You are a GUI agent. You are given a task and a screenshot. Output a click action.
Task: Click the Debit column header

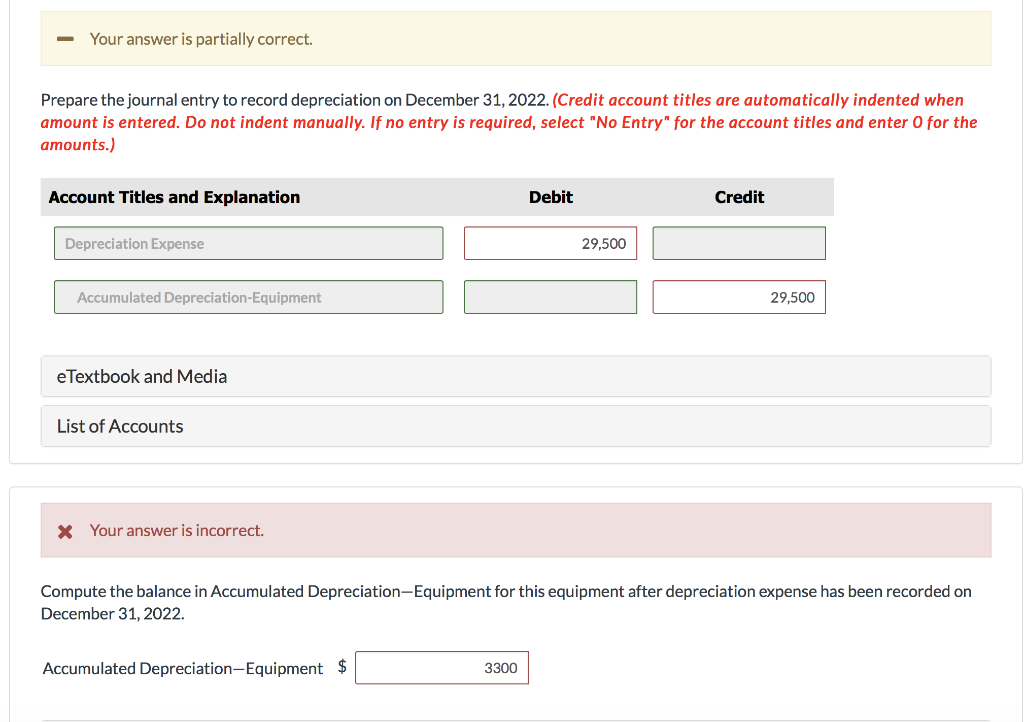coord(550,197)
